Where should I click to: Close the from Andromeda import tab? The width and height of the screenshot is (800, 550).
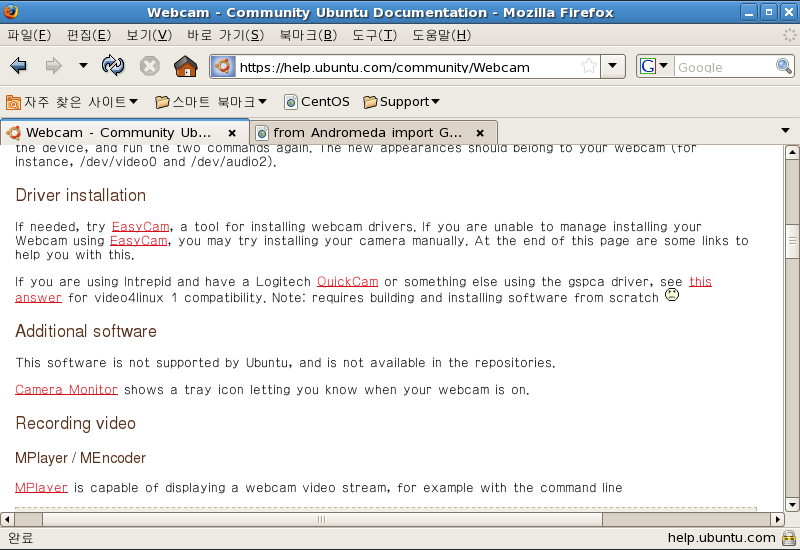[480, 133]
